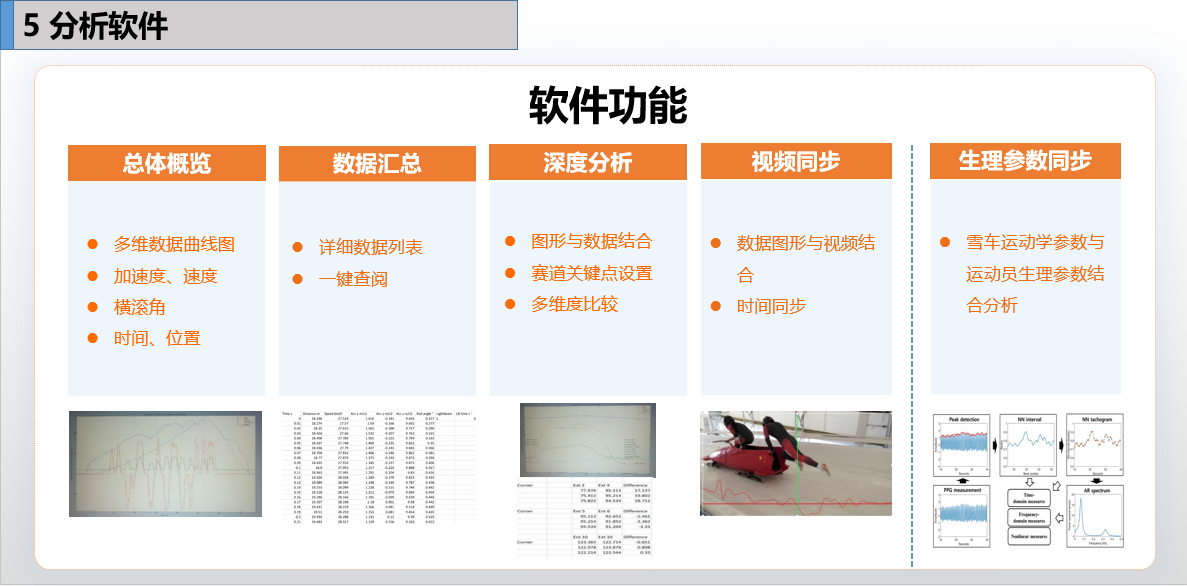Click the 赛道关键点设置 bullet item
Screen dimensions: 1187x586
point(591,272)
